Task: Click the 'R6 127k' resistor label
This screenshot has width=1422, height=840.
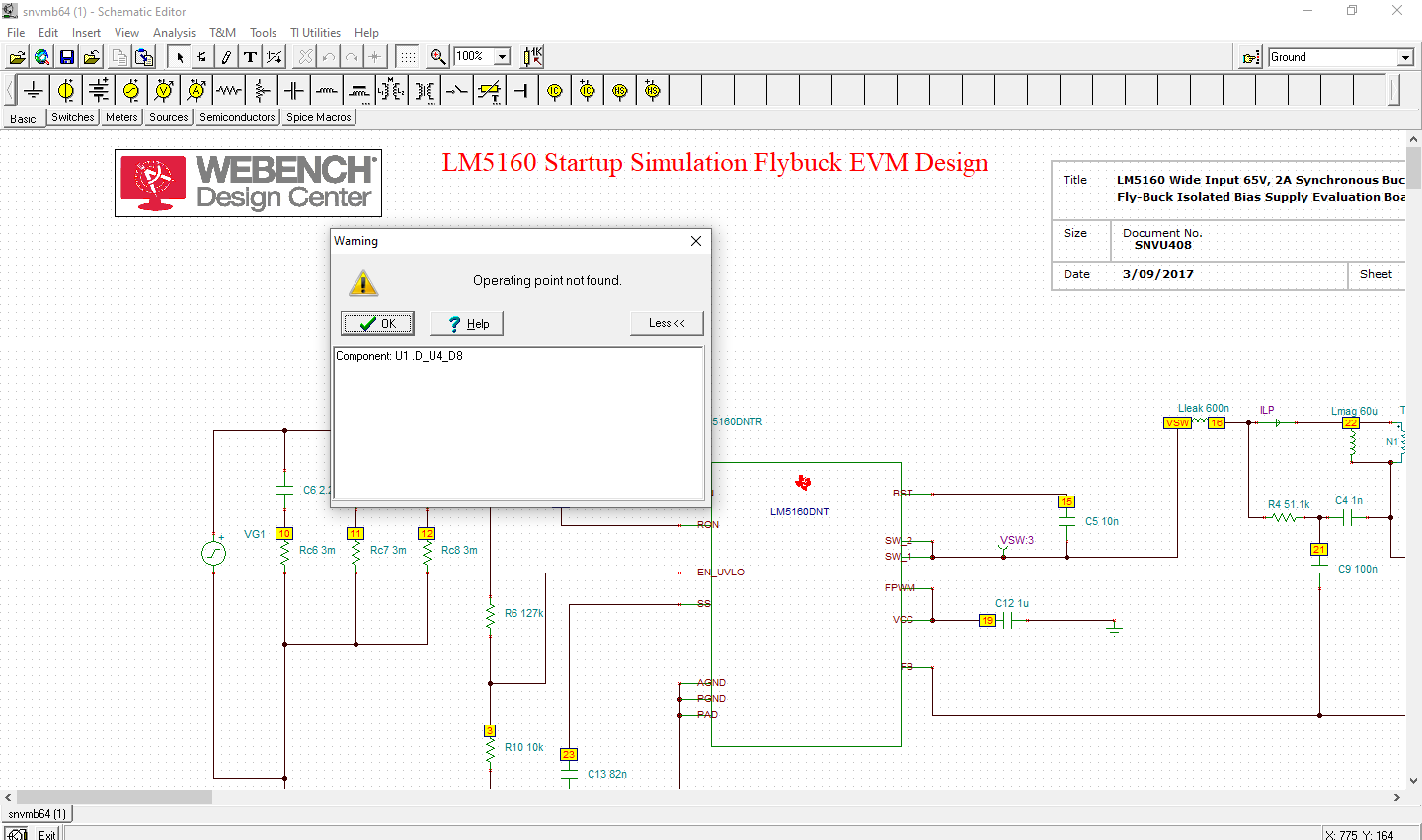Action: pos(524,613)
